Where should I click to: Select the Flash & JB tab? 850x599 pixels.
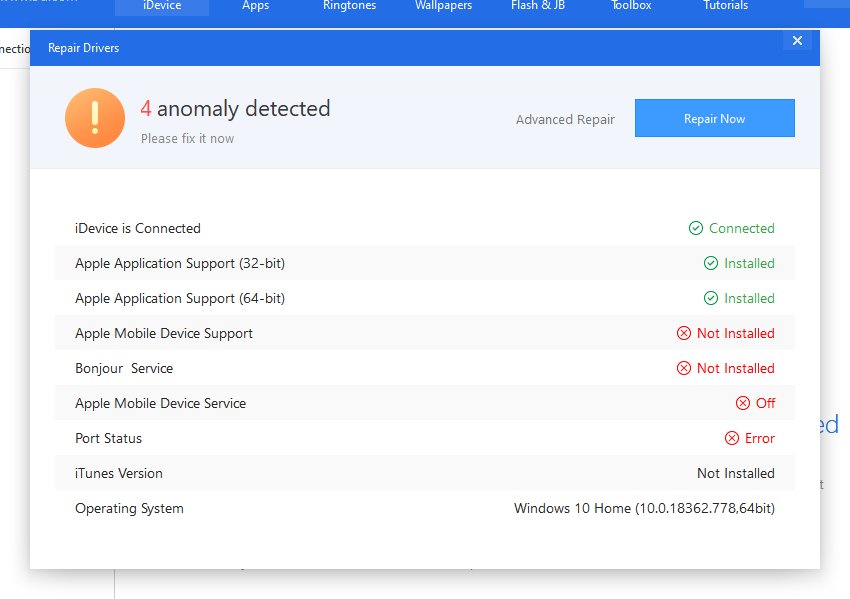pos(538,6)
